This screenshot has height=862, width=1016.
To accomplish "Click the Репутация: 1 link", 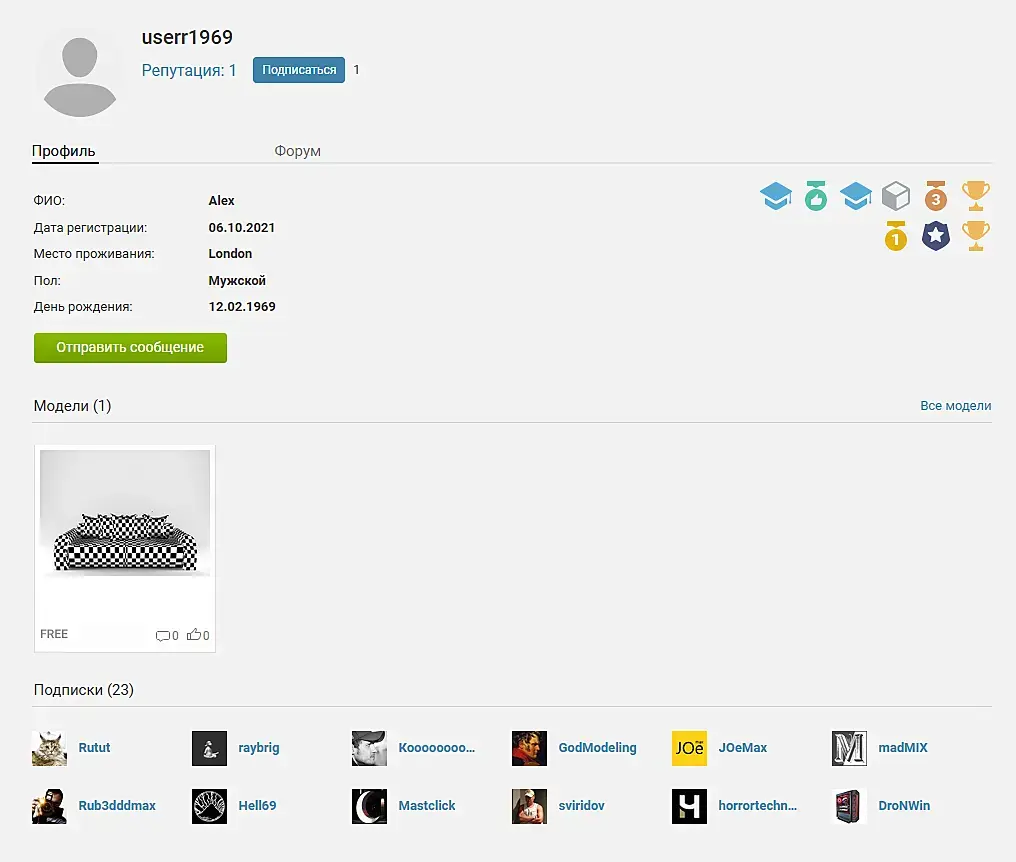I will coord(189,70).
